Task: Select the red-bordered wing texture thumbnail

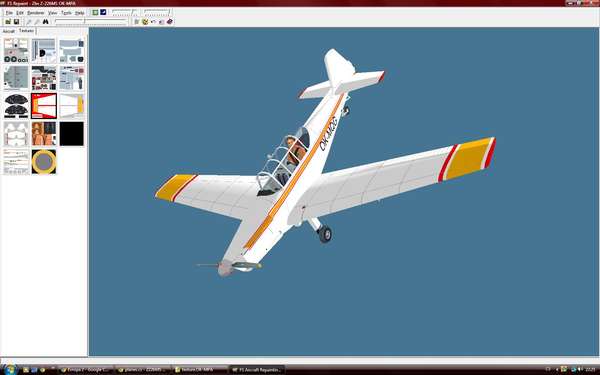Action: pyautogui.click(x=44, y=106)
